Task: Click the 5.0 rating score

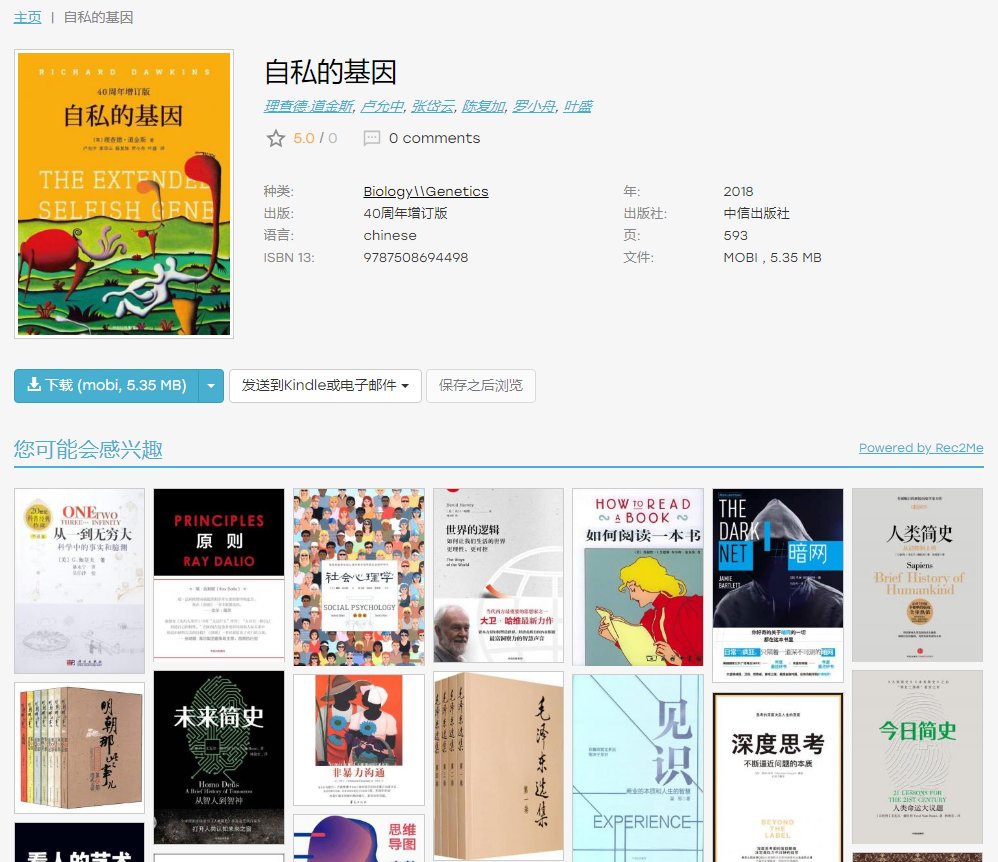Action: coord(304,138)
